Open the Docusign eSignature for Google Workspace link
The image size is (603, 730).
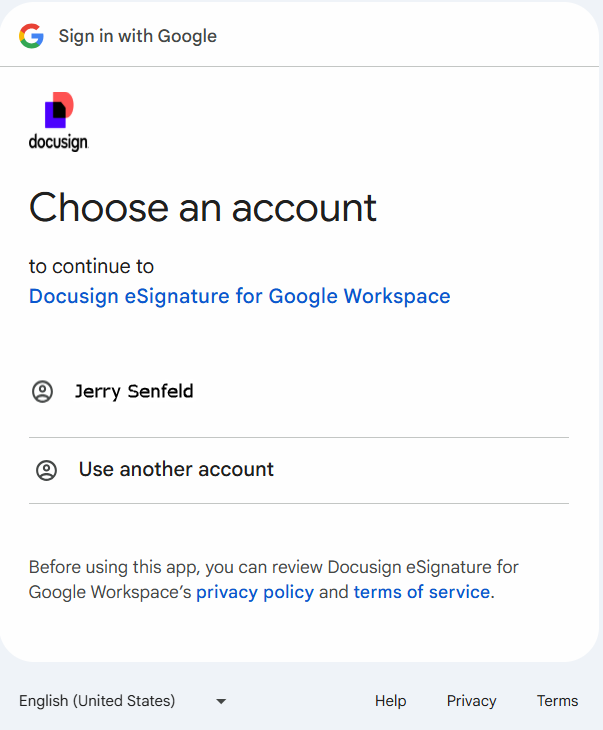(239, 296)
